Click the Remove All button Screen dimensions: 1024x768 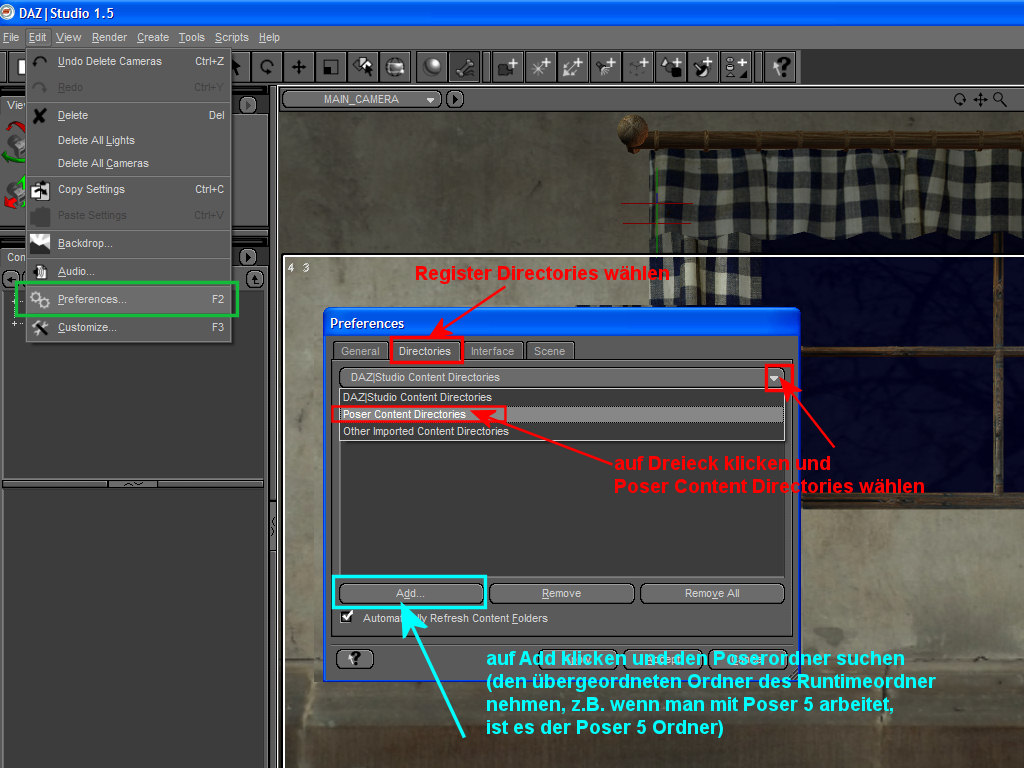[712, 593]
